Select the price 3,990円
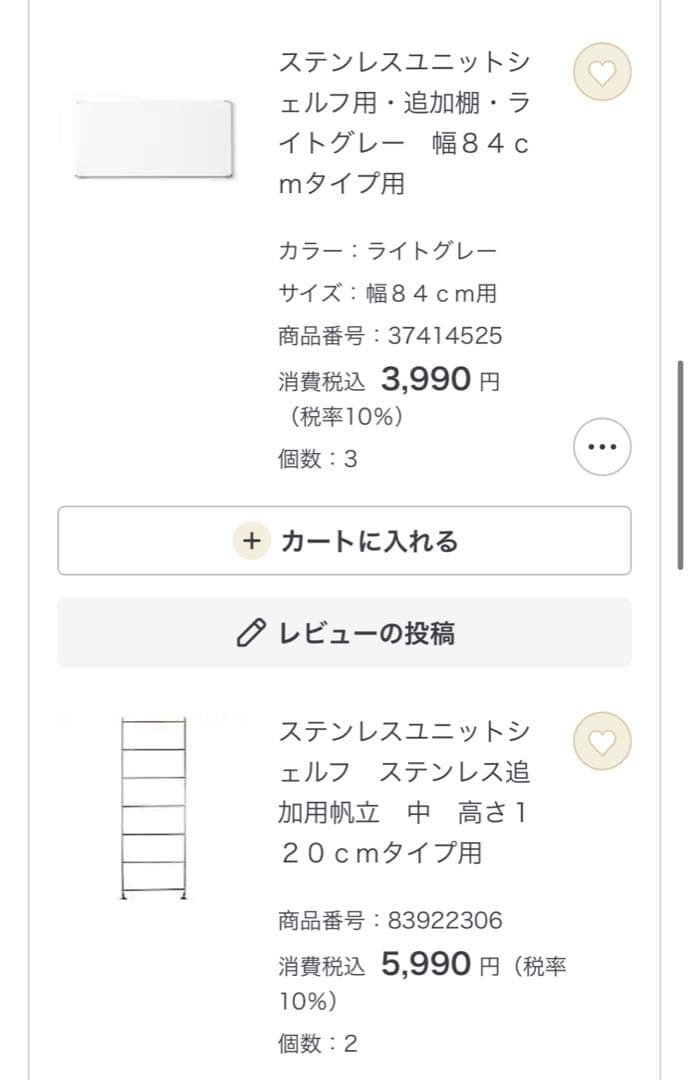The image size is (690, 1080). [430, 379]
